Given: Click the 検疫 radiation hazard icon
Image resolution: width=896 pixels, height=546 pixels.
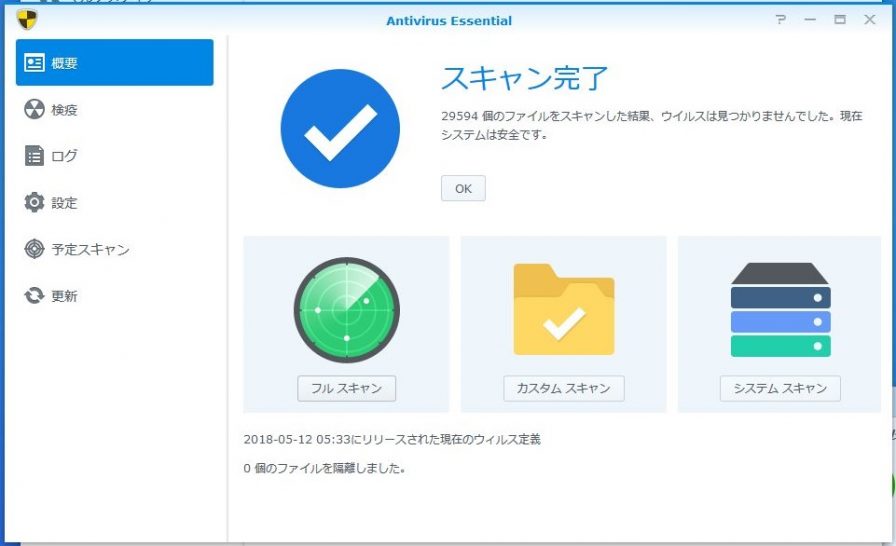Looking at the screenshot, I should point(34,109).
